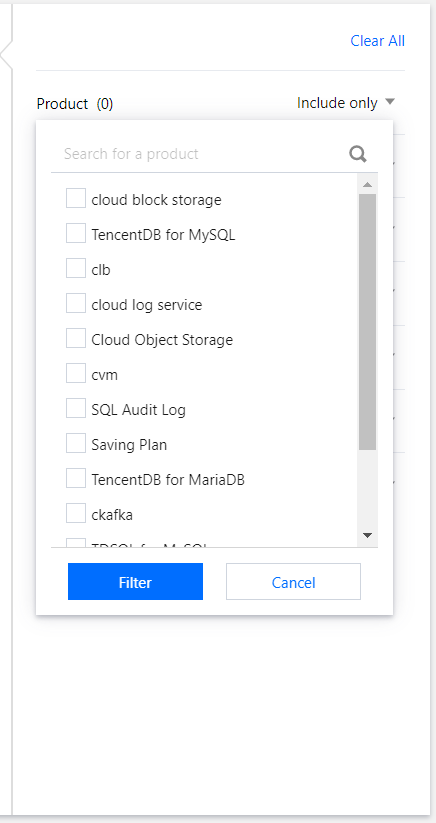Tick the cvm checkbox
Image resolution: width=436 pixels, height=823 pixels.
[x=76, y=374]
